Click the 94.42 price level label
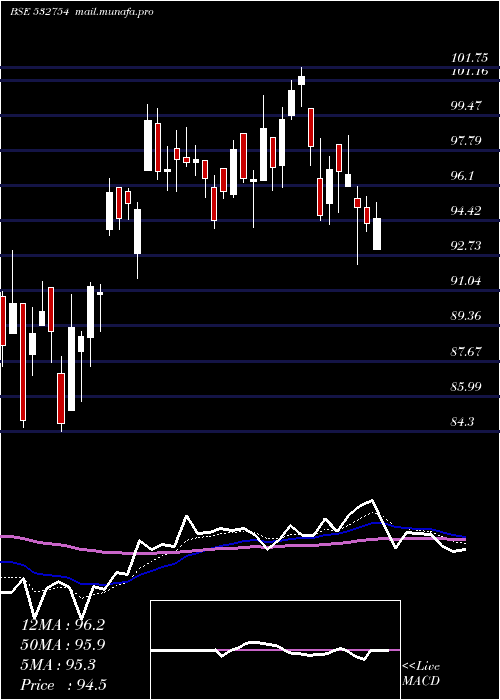Viewport: 500px width, 700px height. (x=466, y=211)
